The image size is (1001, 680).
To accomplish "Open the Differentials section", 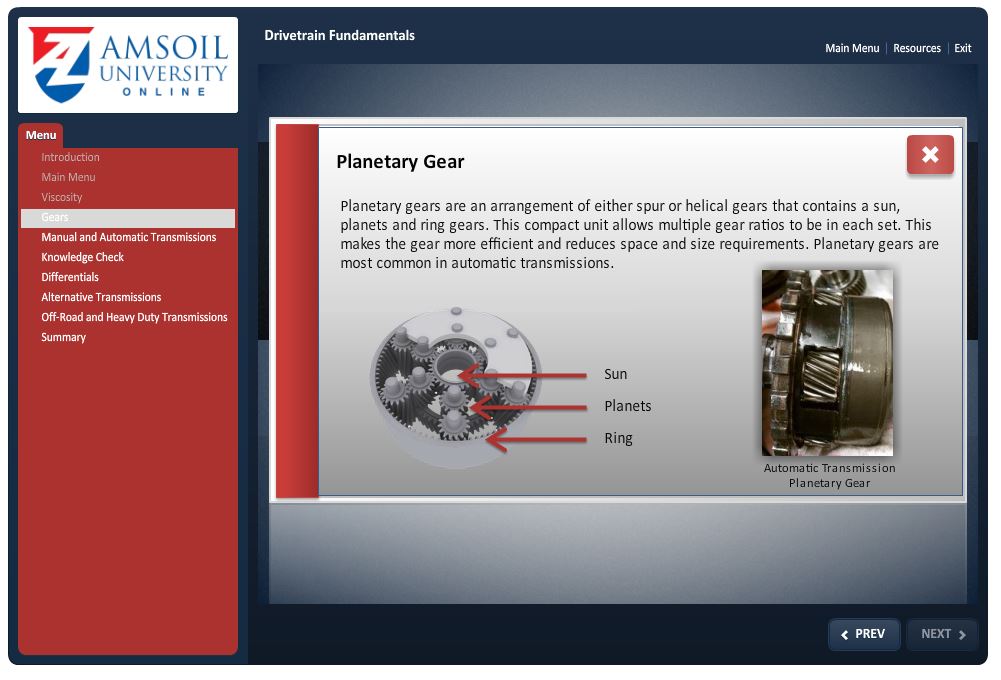I will 70,277.
